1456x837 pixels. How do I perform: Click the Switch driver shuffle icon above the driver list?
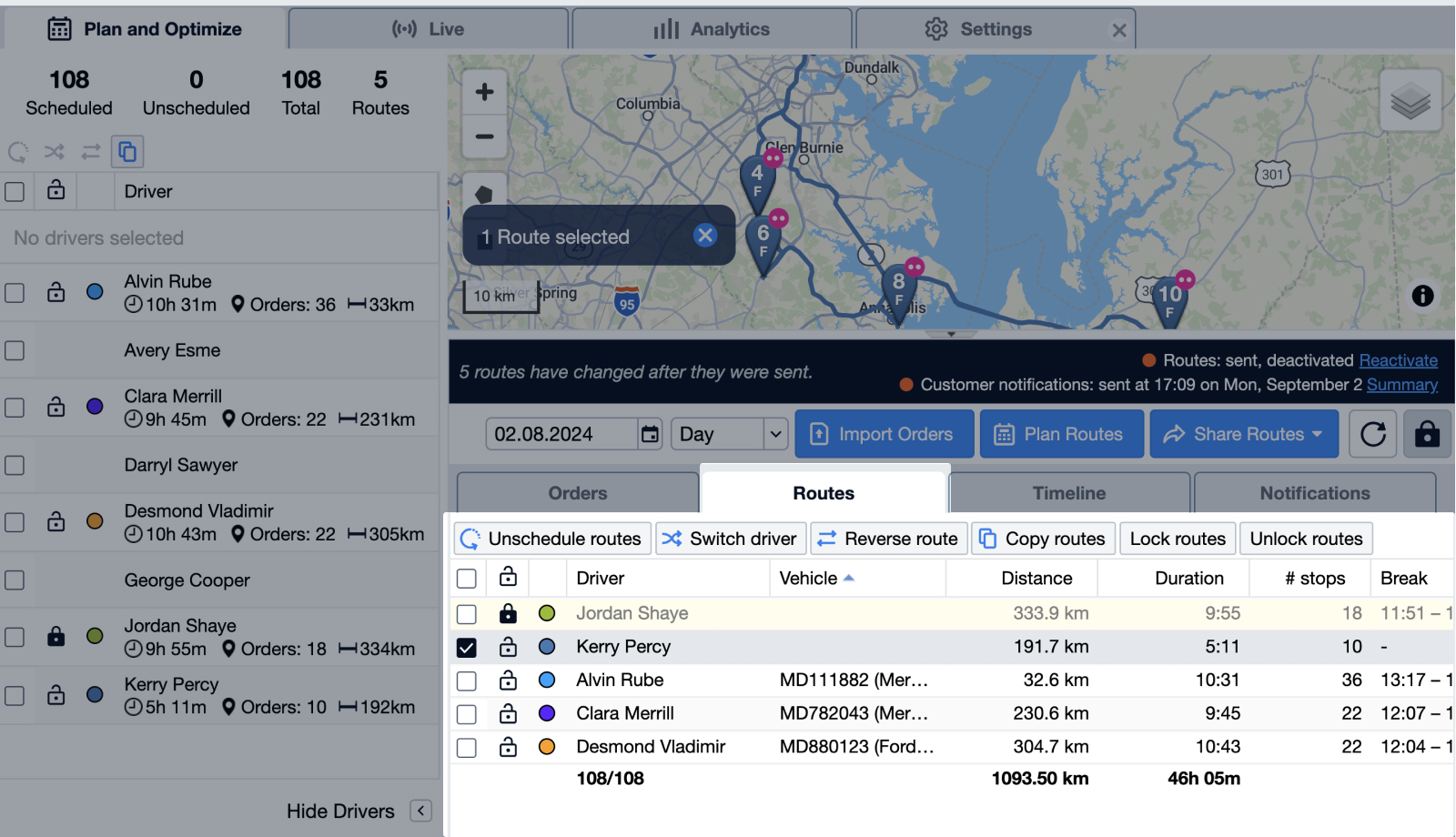click(x=55, y=152)
